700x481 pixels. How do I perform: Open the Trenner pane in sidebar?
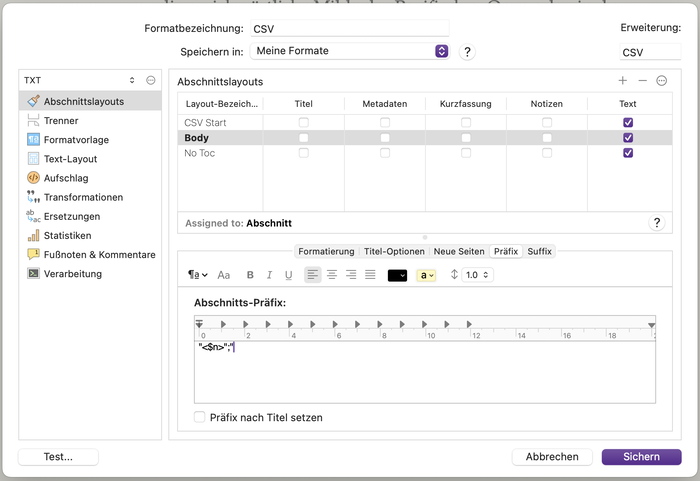pyautogui.click(x=60, y=120)
